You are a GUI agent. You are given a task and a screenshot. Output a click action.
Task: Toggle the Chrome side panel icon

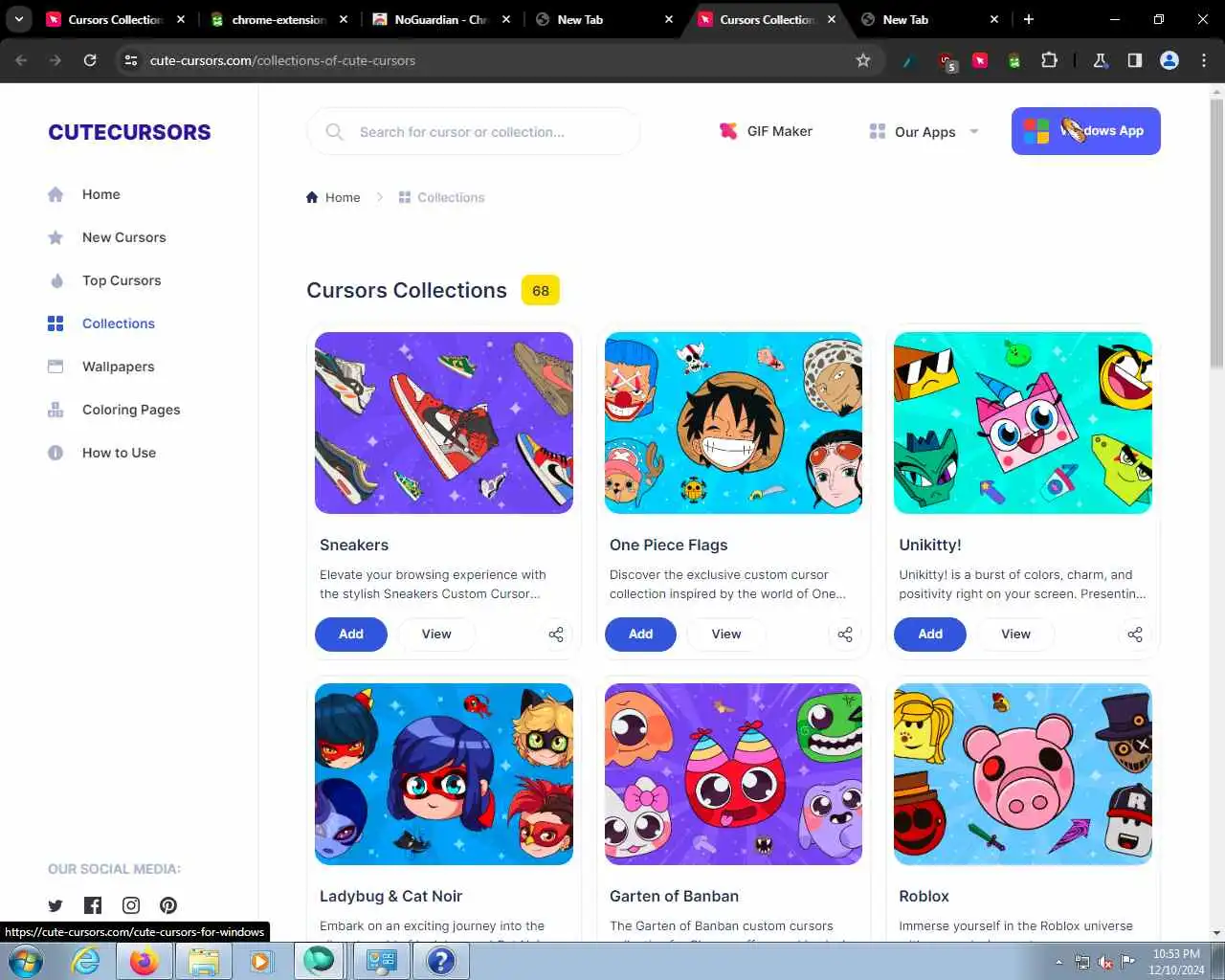(x=1134, y=60)
